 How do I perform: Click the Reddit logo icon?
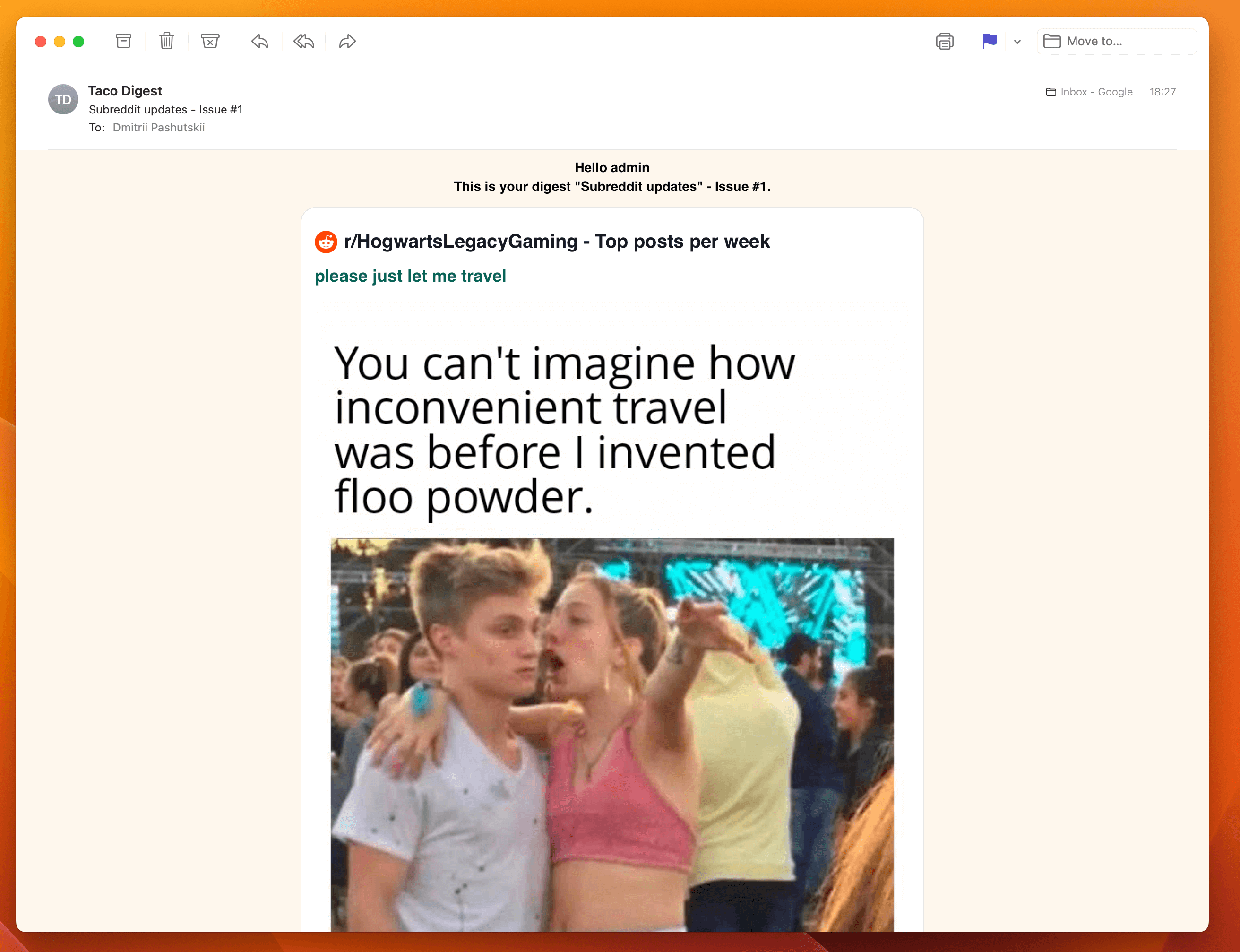point(326,242)
